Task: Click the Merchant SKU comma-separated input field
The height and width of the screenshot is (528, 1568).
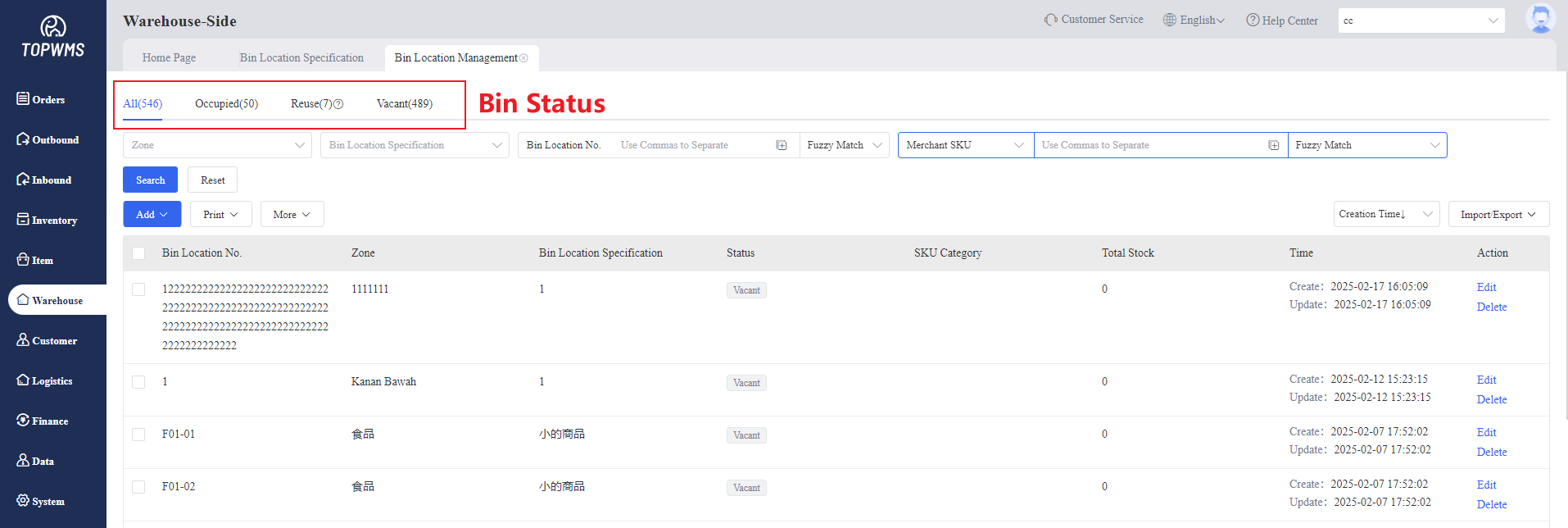Action: click(1151, 145)
